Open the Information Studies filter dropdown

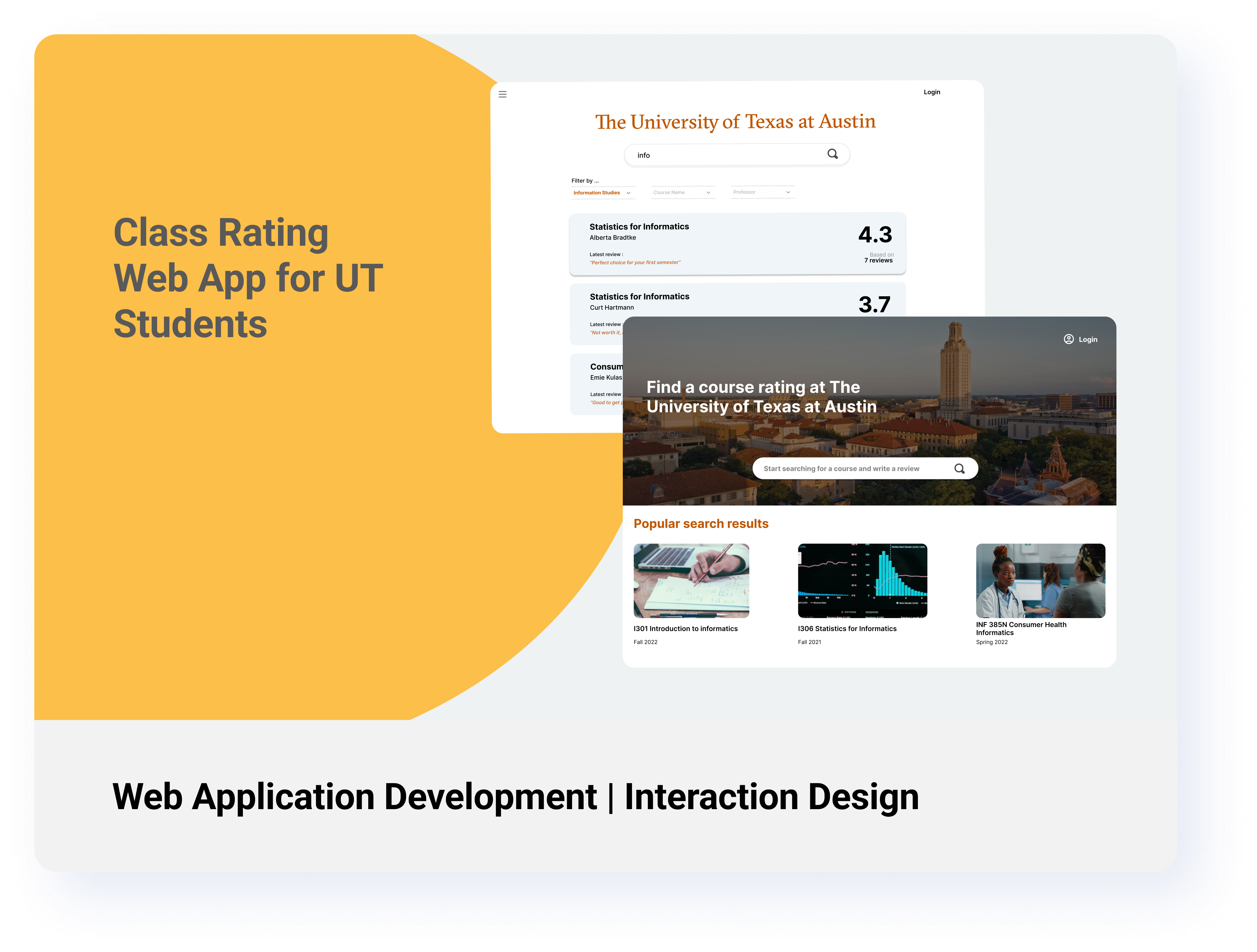602,193
